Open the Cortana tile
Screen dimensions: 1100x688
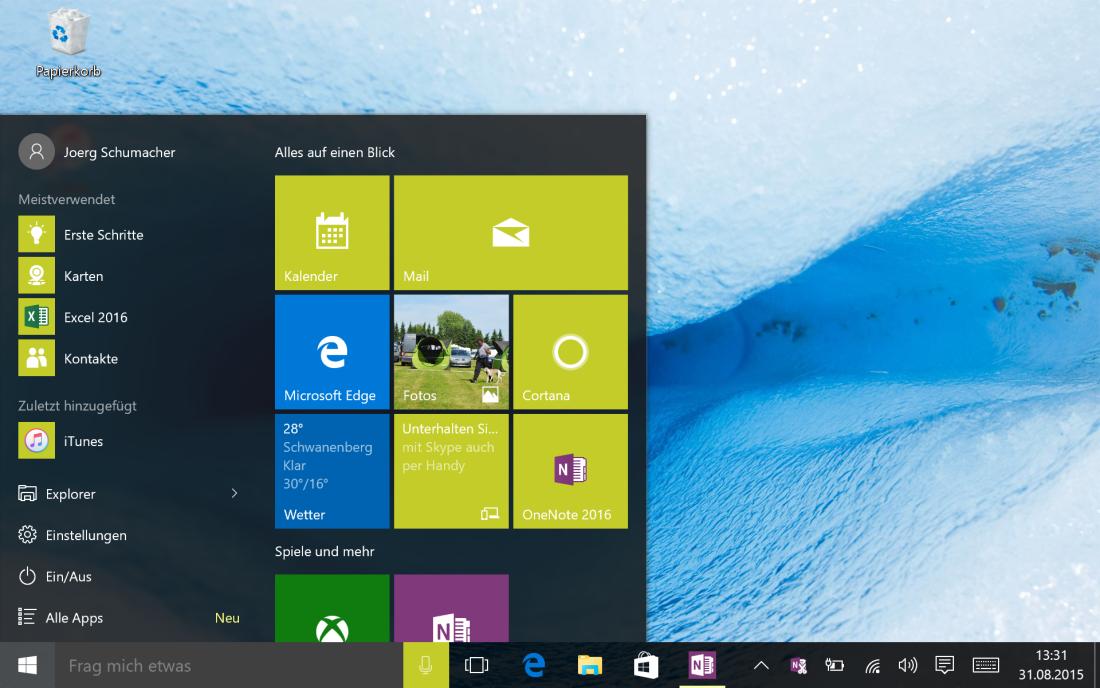[x=570, y=352]
